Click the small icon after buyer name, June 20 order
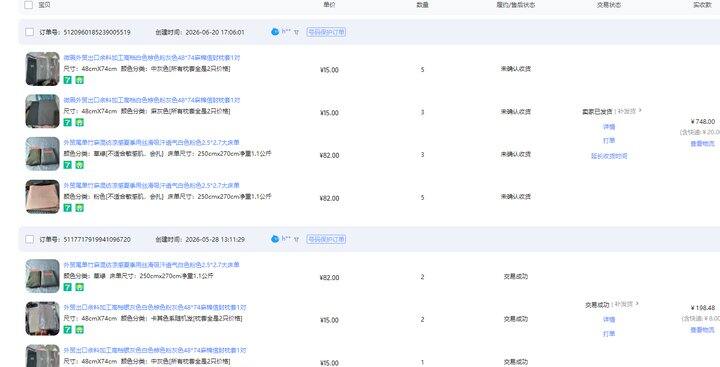Viewport: 720px width, 367px height. point(296,32)
